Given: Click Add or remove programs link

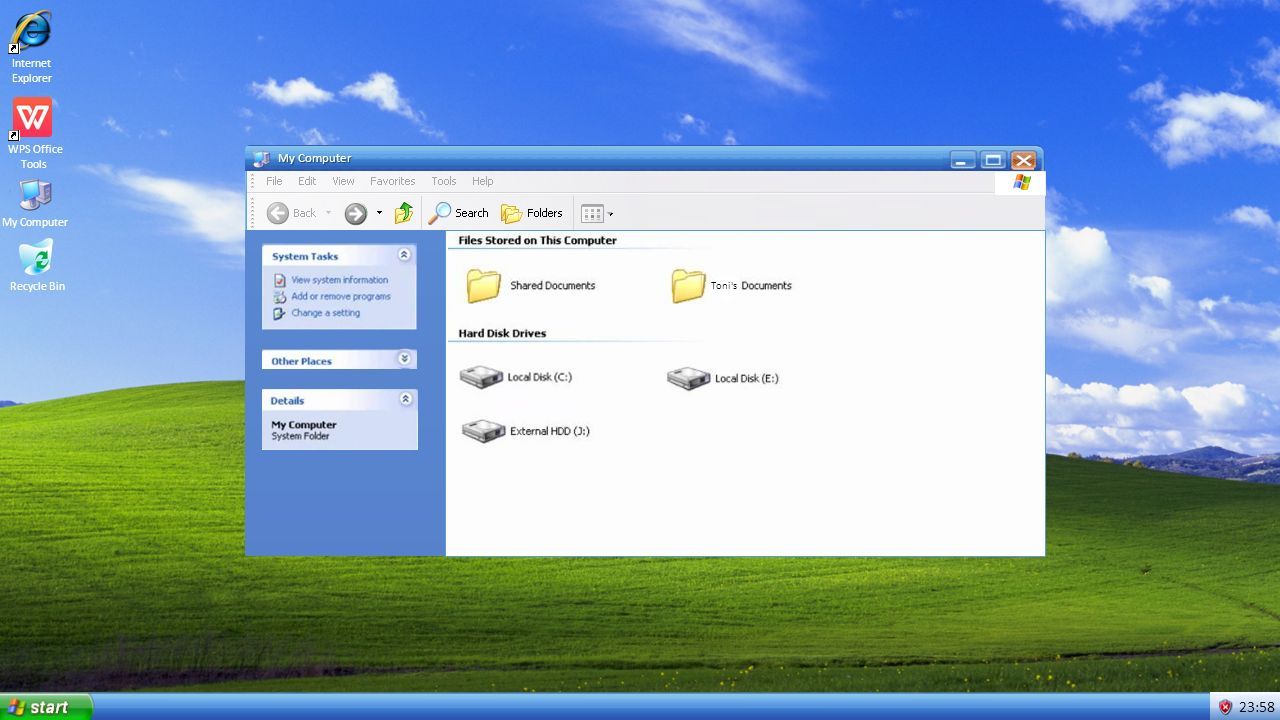Looking at the screenshot, I should pyautogui.click(x=341, y=297).
